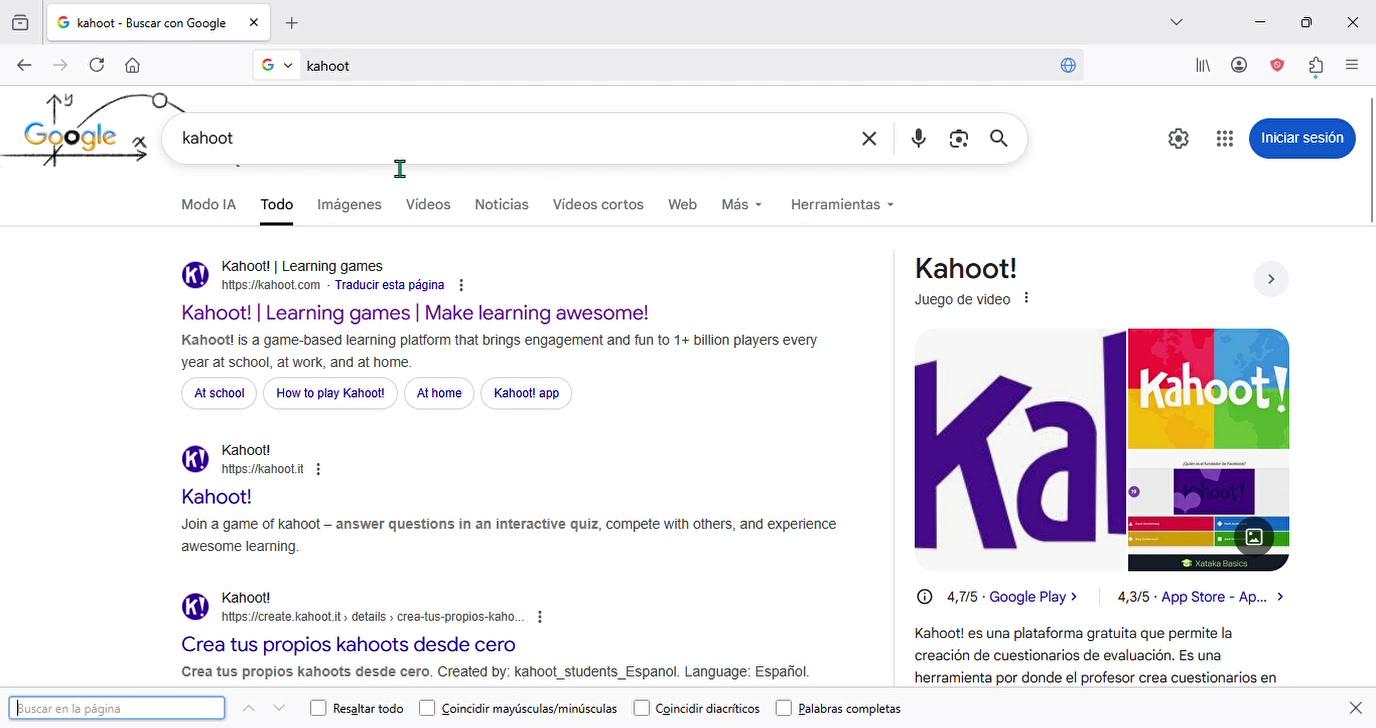Screen dimensions: 1376x728
Task: Go back to the previous page
Action: (24, 65)
